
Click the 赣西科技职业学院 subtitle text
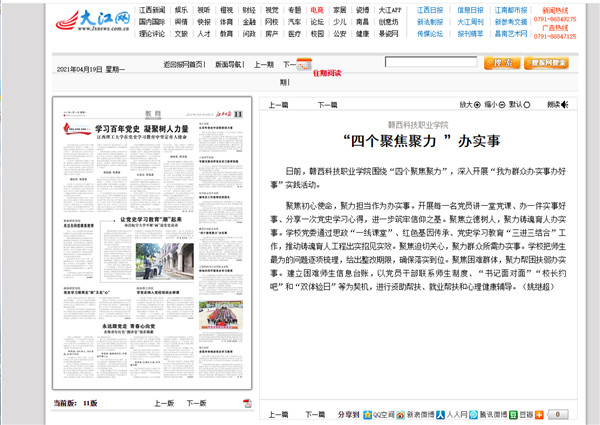click(x=418, y=125)
